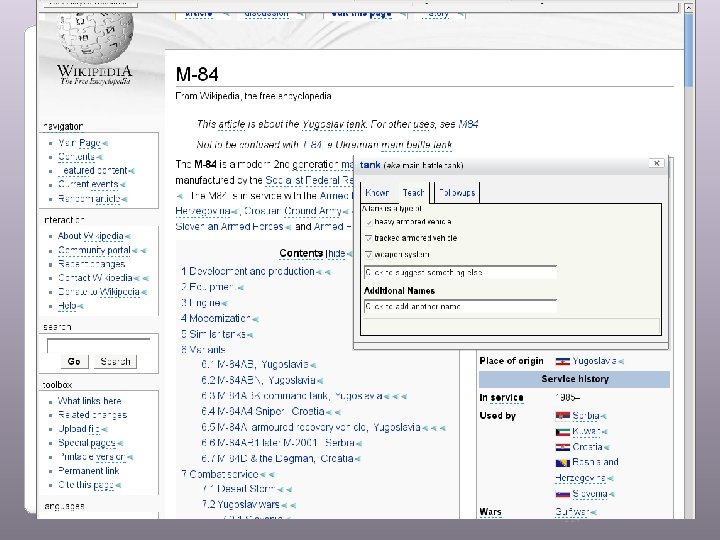The image size is (720, 540).
Task: Click the Search button
Action: pyautogui.click(x=115, y=362)
